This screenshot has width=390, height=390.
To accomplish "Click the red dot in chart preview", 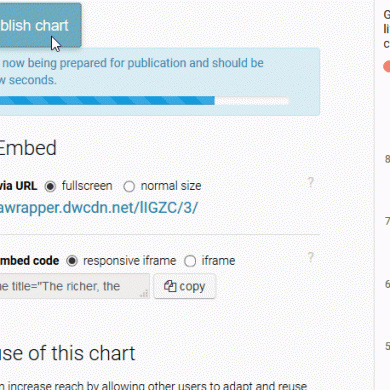I will pyautogui.click(x=387, y=66).
